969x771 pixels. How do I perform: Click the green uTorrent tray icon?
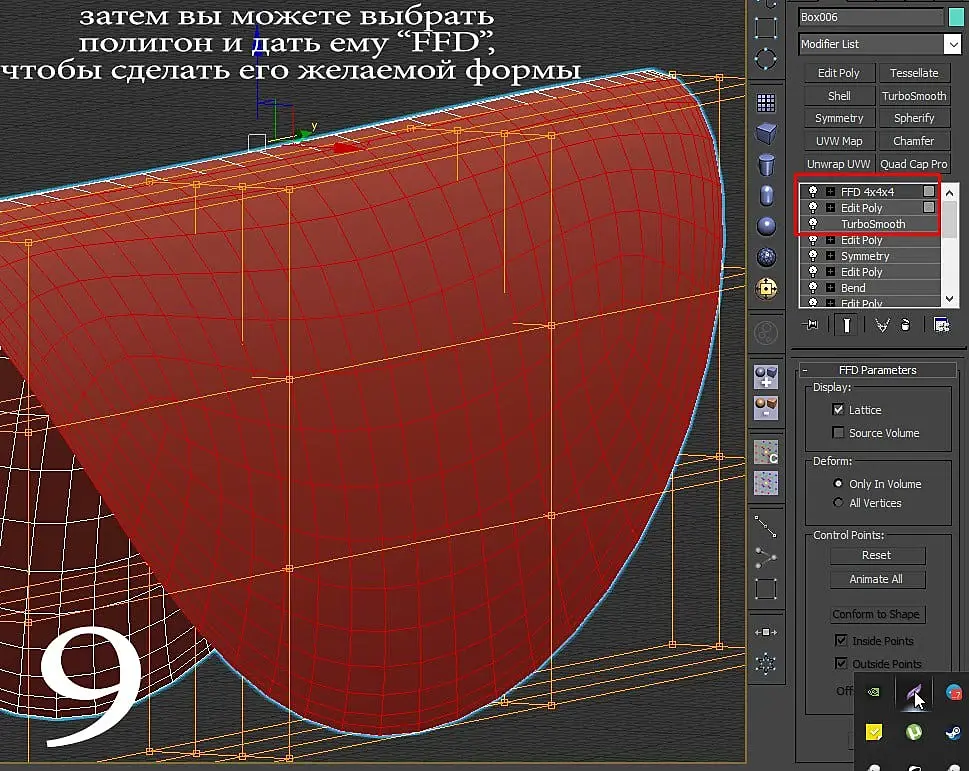point(913,733)
